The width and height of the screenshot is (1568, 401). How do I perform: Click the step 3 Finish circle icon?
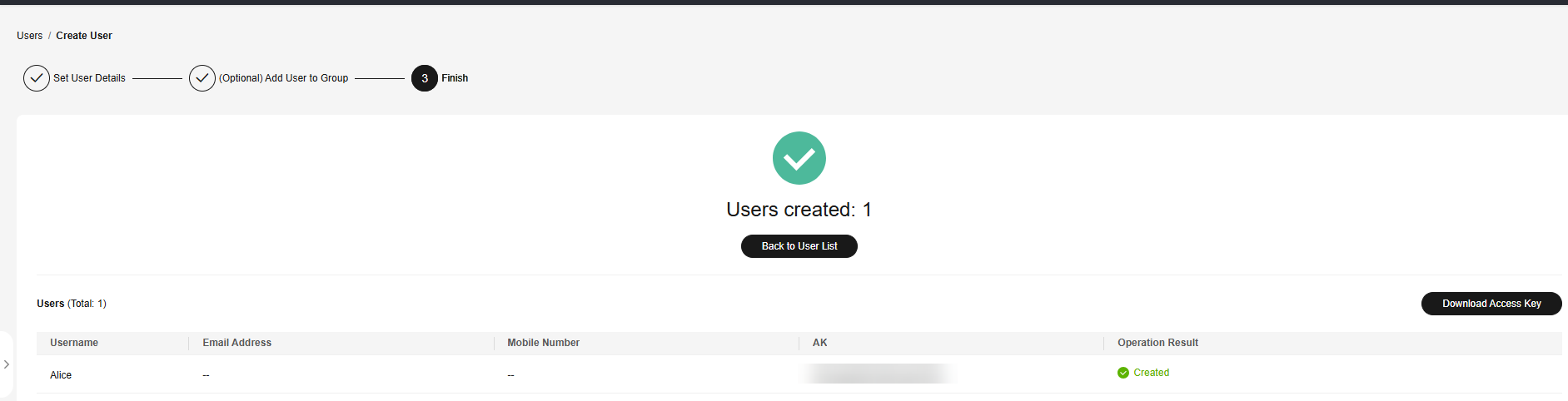[x=425, y=78]
